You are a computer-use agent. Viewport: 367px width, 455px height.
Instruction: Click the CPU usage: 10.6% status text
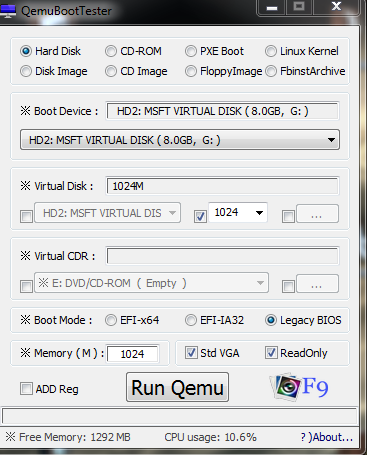[x=210, y=437]
